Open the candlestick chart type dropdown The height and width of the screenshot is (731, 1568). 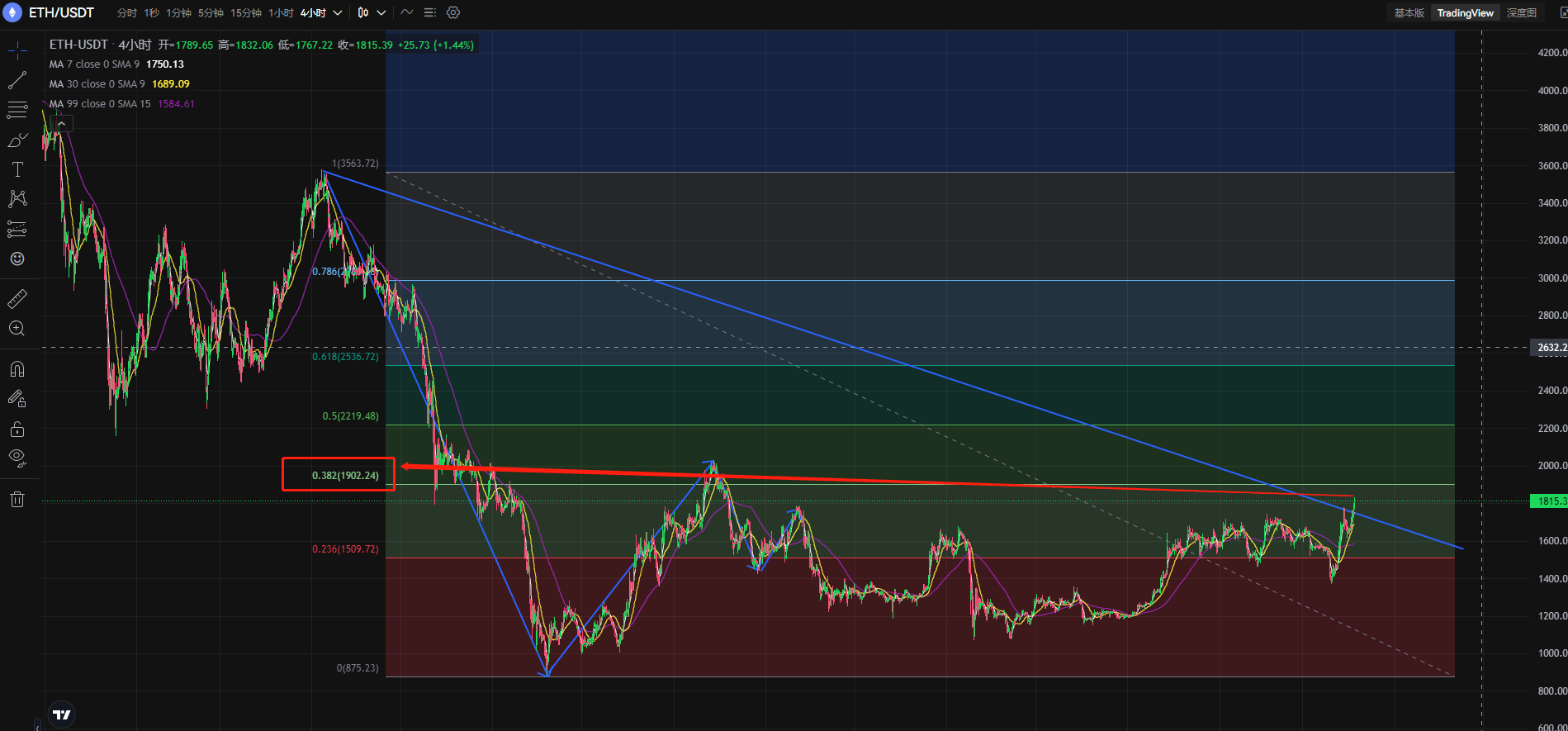(x=372, y=12)
